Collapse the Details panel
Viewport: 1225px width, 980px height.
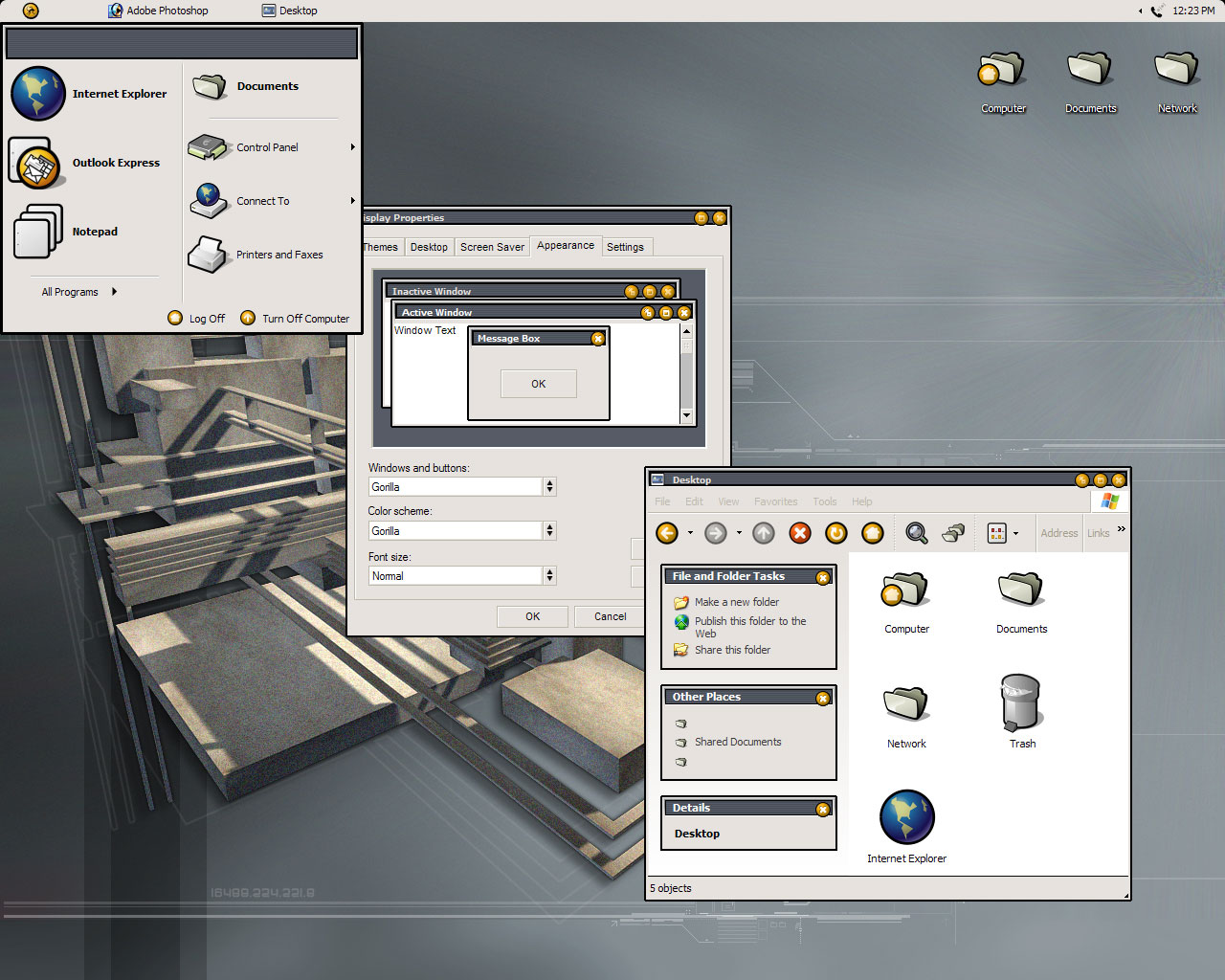coord(822,809)
